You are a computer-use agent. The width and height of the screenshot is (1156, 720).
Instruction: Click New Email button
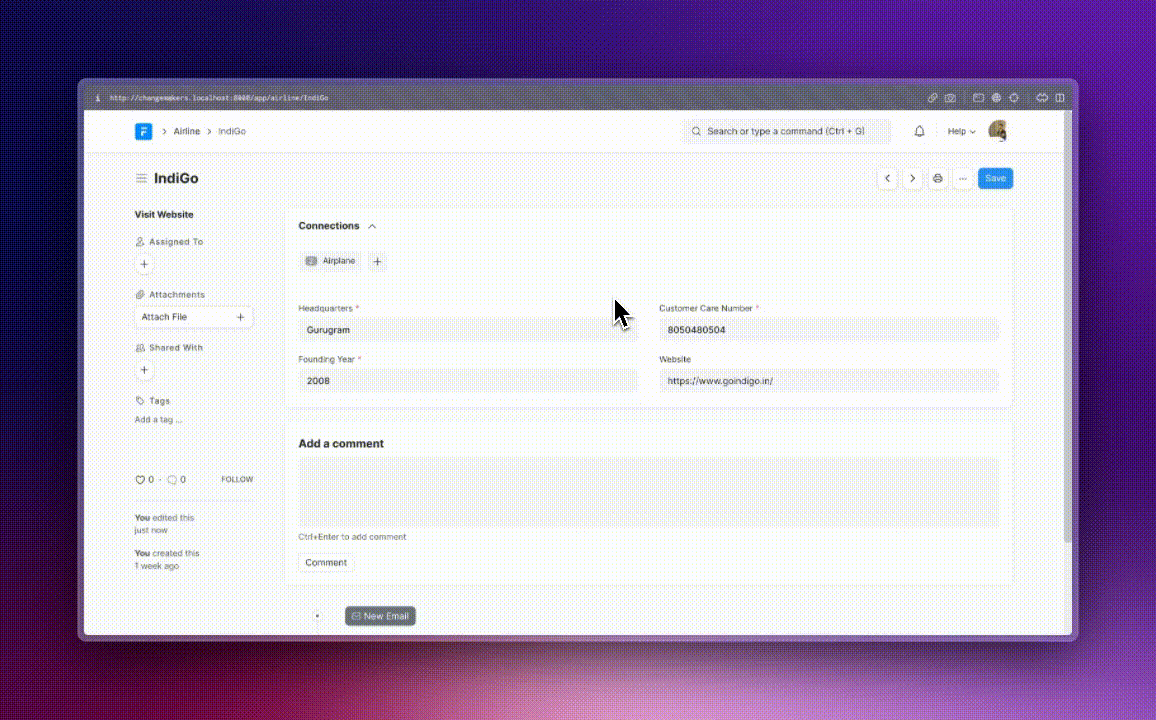[x=380, y=616]
